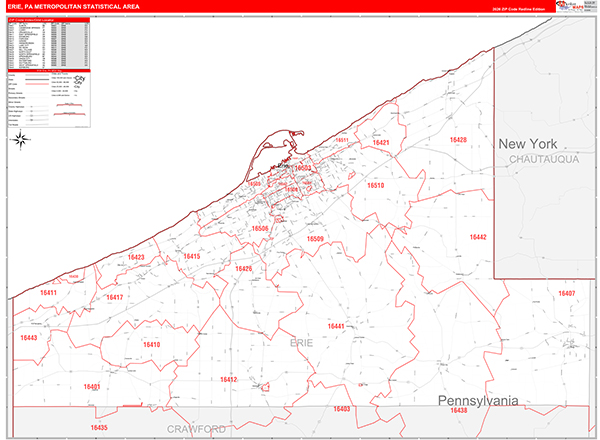Viewport: 600px width, 440px height.
Task: Click the black 'Erie' city label by bay
Action: click(283, 165)
